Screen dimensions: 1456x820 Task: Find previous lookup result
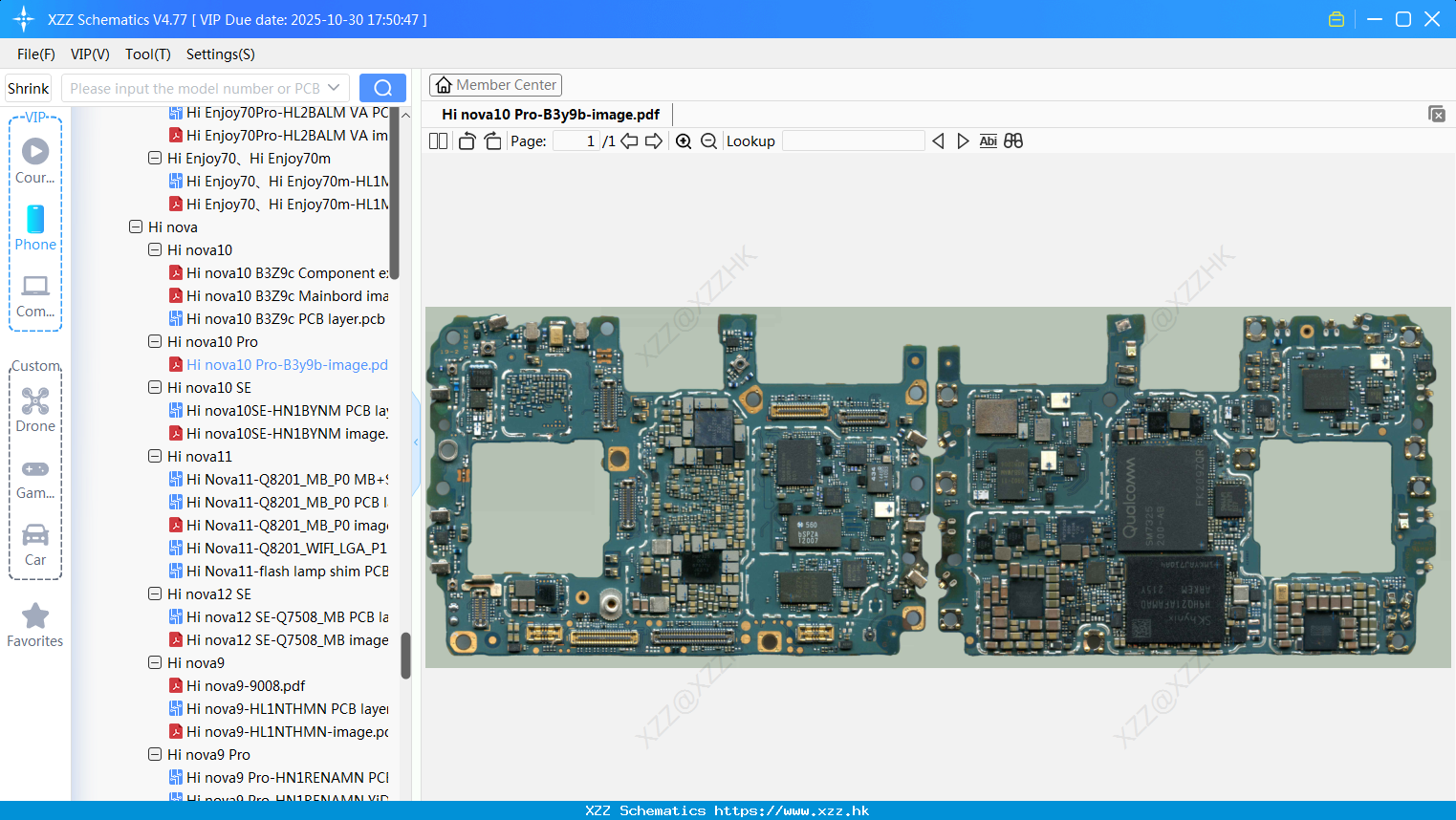(x=938, y=141)
